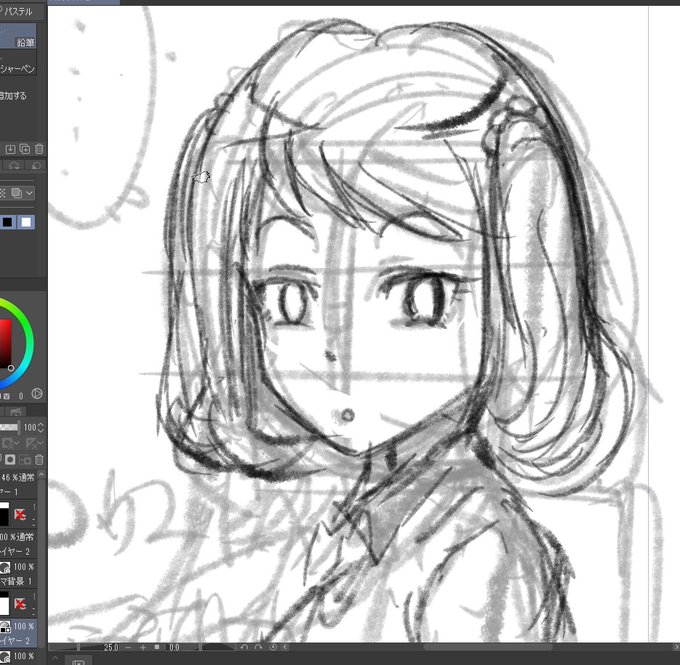
Task: Click the V value label under color wheel
Action: pos(7,396)
